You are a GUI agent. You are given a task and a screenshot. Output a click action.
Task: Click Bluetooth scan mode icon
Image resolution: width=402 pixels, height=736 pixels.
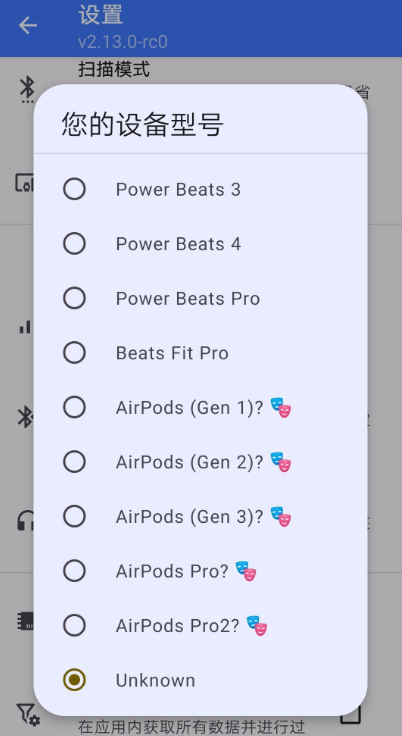pyautogui.click(x=27, y=89)
